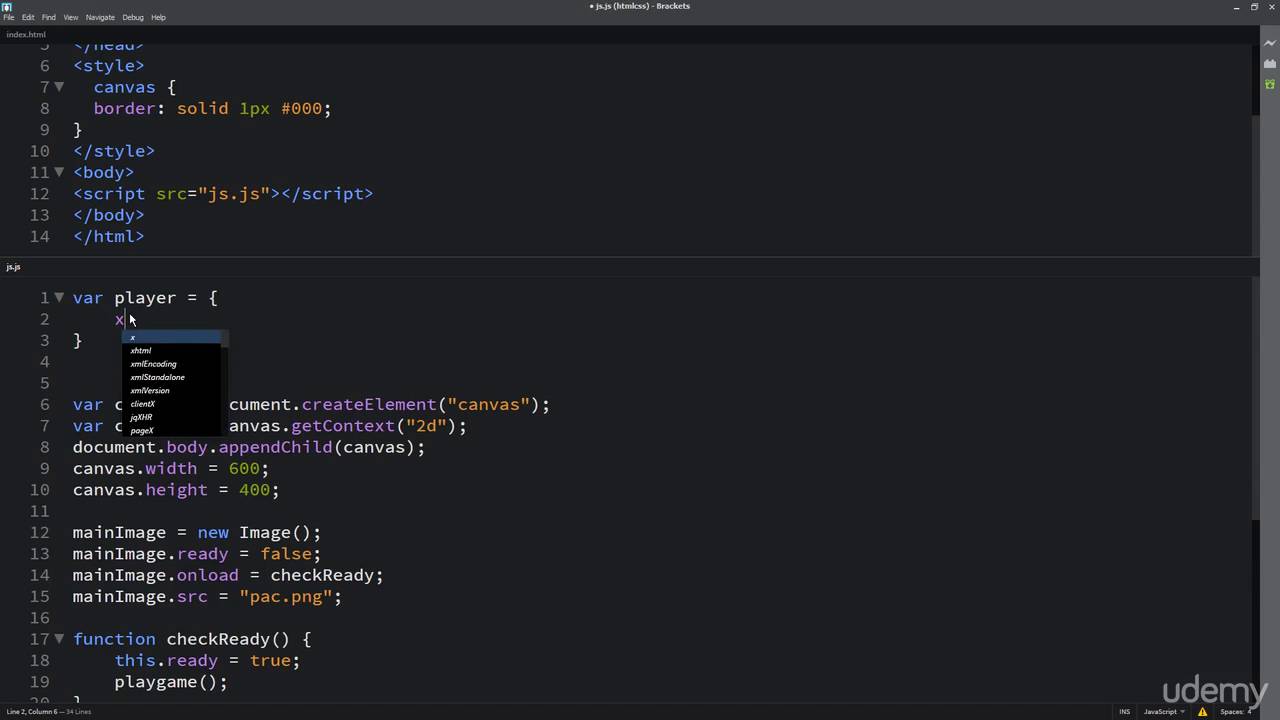Open the Find menu
The image size is (1280, 720).
48,17
